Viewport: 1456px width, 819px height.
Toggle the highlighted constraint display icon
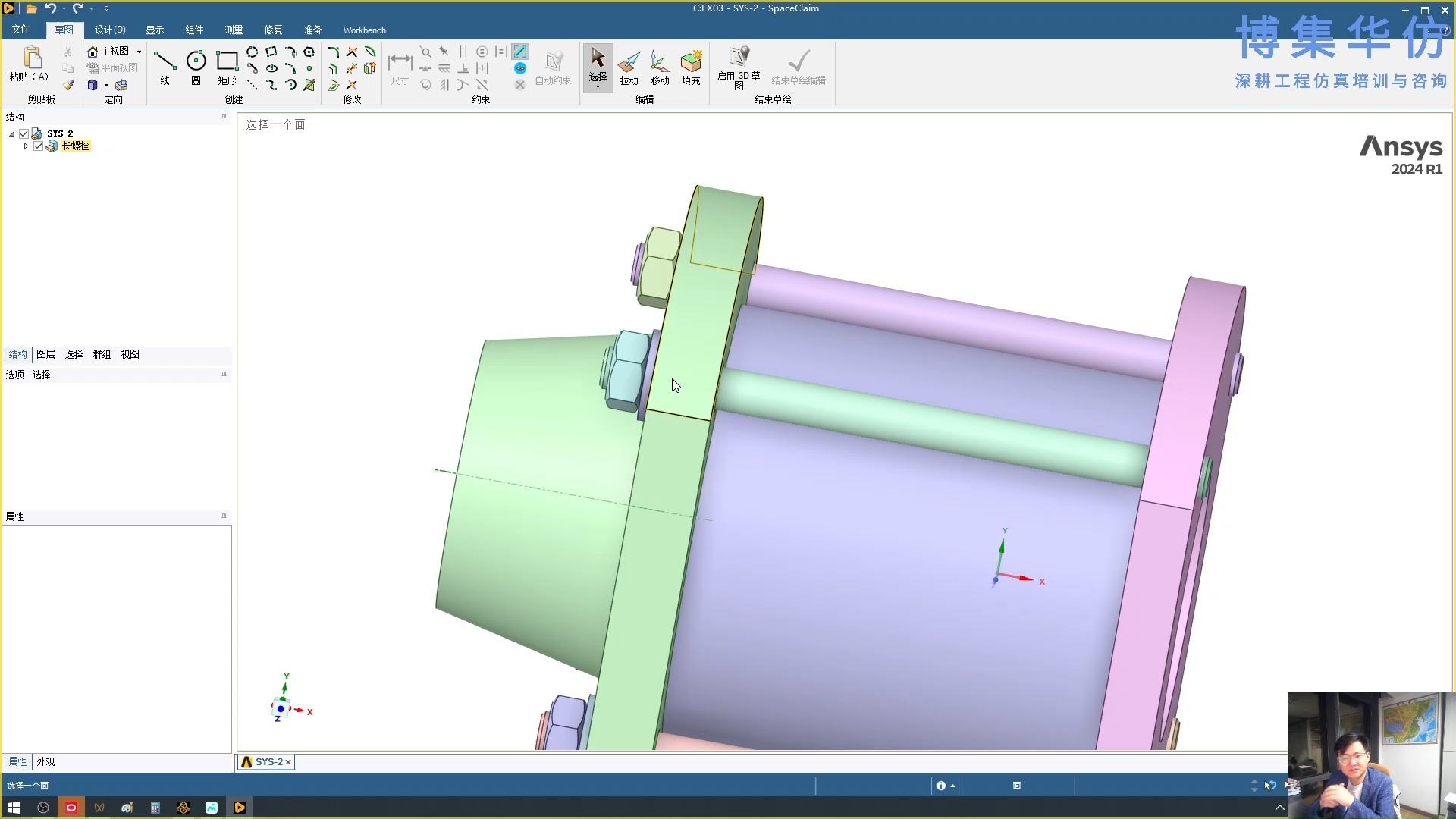pos(519,52)
